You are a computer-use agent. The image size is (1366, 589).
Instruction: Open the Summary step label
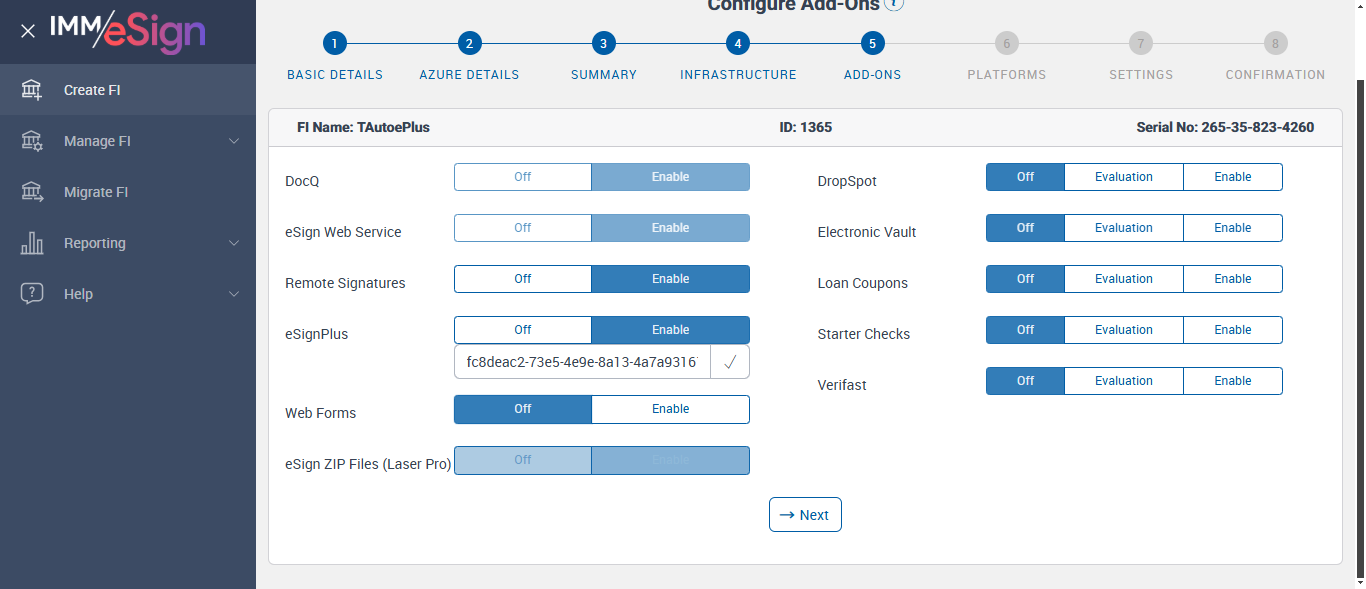pyautogui.click(x=604, y=75)
